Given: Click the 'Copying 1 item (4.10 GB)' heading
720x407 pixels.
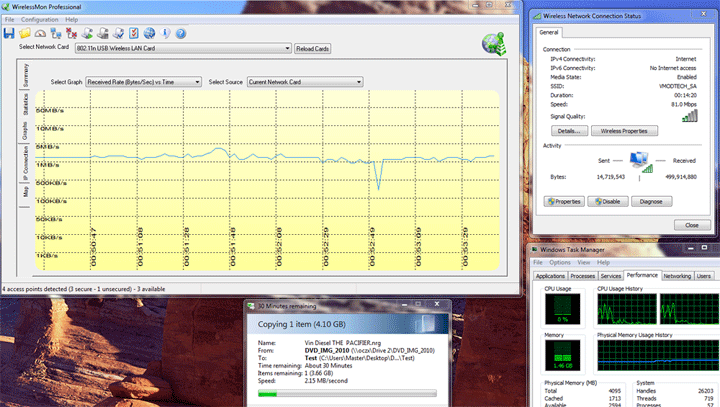Looking at the screenshot, I should tap(301, 324).
